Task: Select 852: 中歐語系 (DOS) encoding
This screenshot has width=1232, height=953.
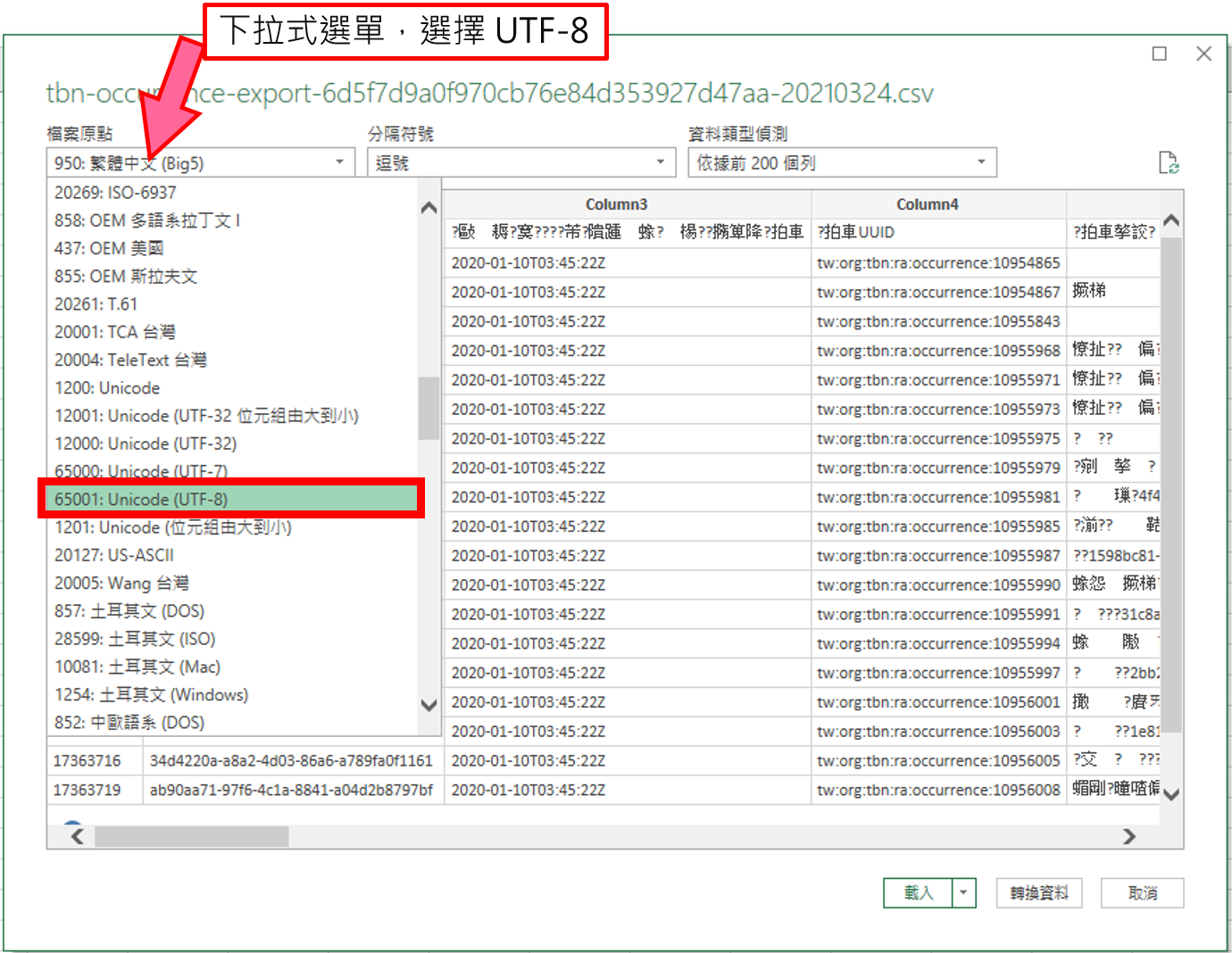Action: 134,722
